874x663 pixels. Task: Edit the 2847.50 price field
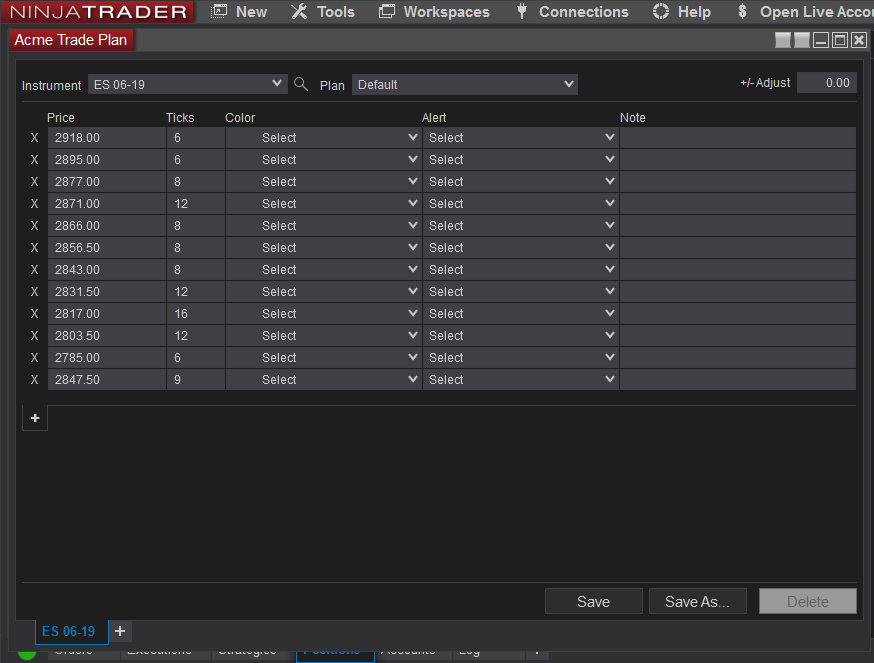click(106, 380)
